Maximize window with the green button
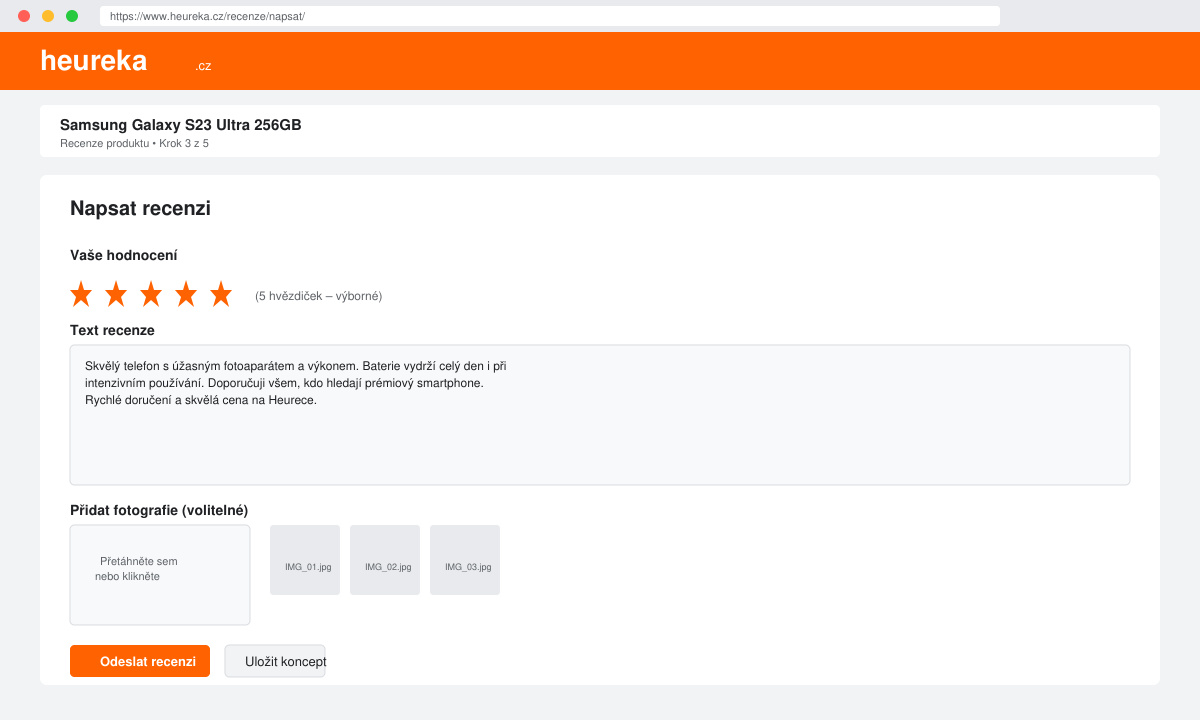The height and width of the screenshot is (720, 1200). [x=72, y=16]
